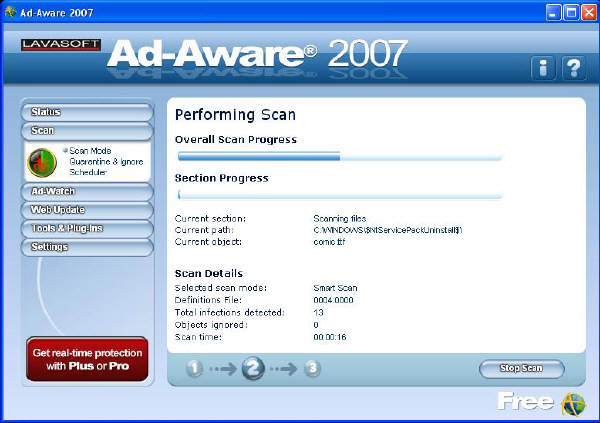The width and height of the screenshot is (600, 423).
Task: Select step 3 circle in wizard
Action: coord(312,368)
